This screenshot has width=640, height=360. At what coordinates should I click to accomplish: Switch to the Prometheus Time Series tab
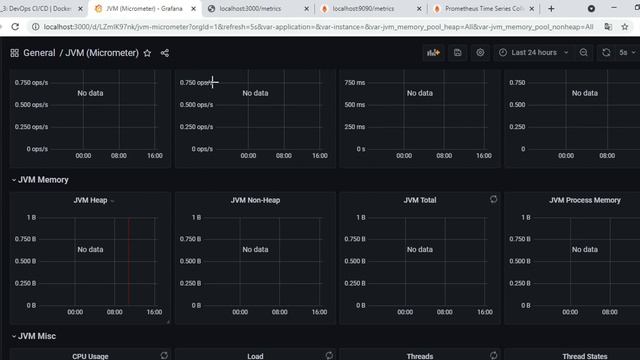(484, 9)
